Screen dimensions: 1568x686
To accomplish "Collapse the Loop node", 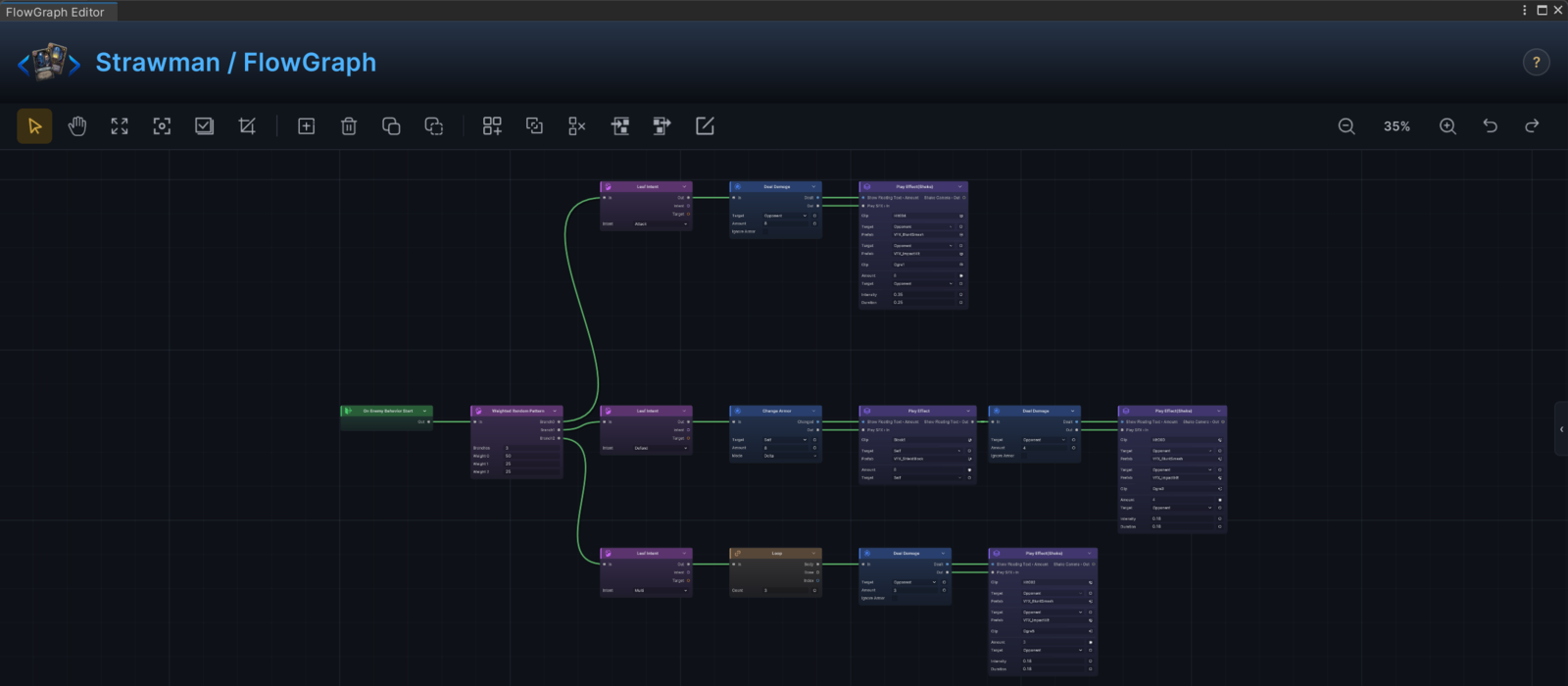I will click(x=813, y=553).
